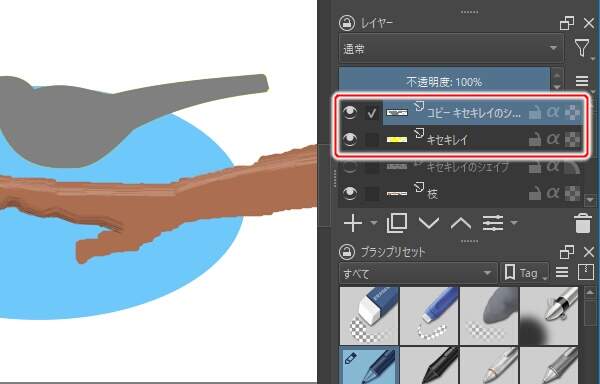Image resolution: width=600 pixels, height=384 pixels.
Task: Lock the レイヤー docker with its lock icon
Action: coord(347,23)
